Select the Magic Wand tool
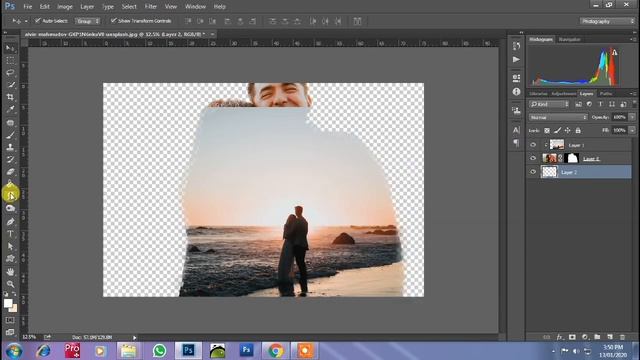 (x=10, y=85)
